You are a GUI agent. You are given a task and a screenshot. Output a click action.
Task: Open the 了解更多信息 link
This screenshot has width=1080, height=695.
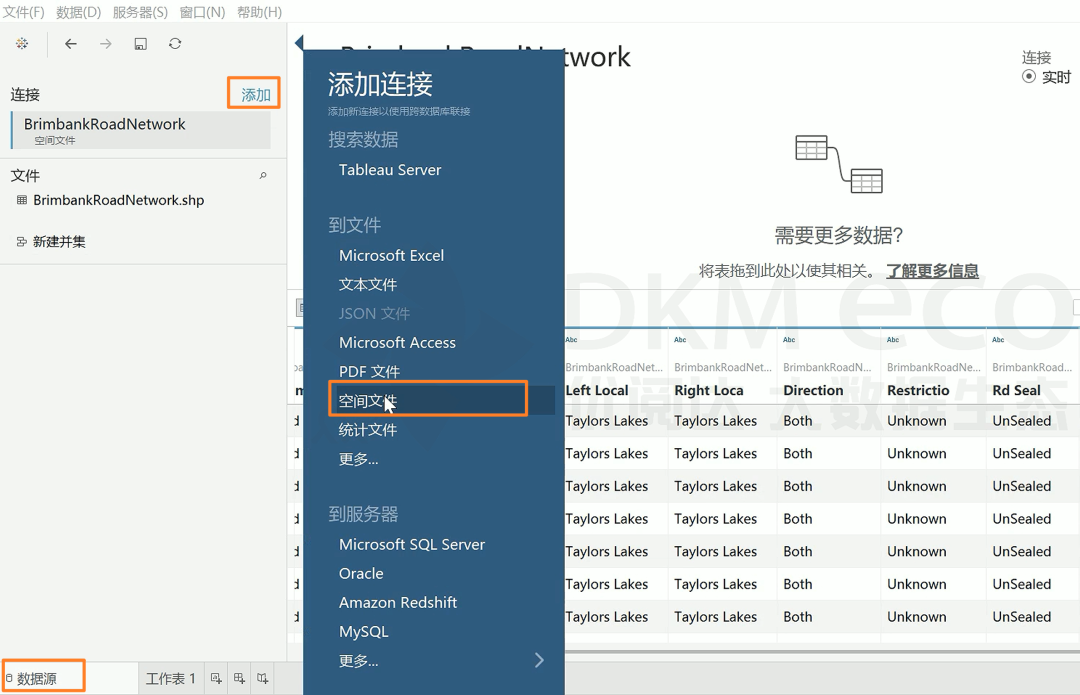coord(932,271)
